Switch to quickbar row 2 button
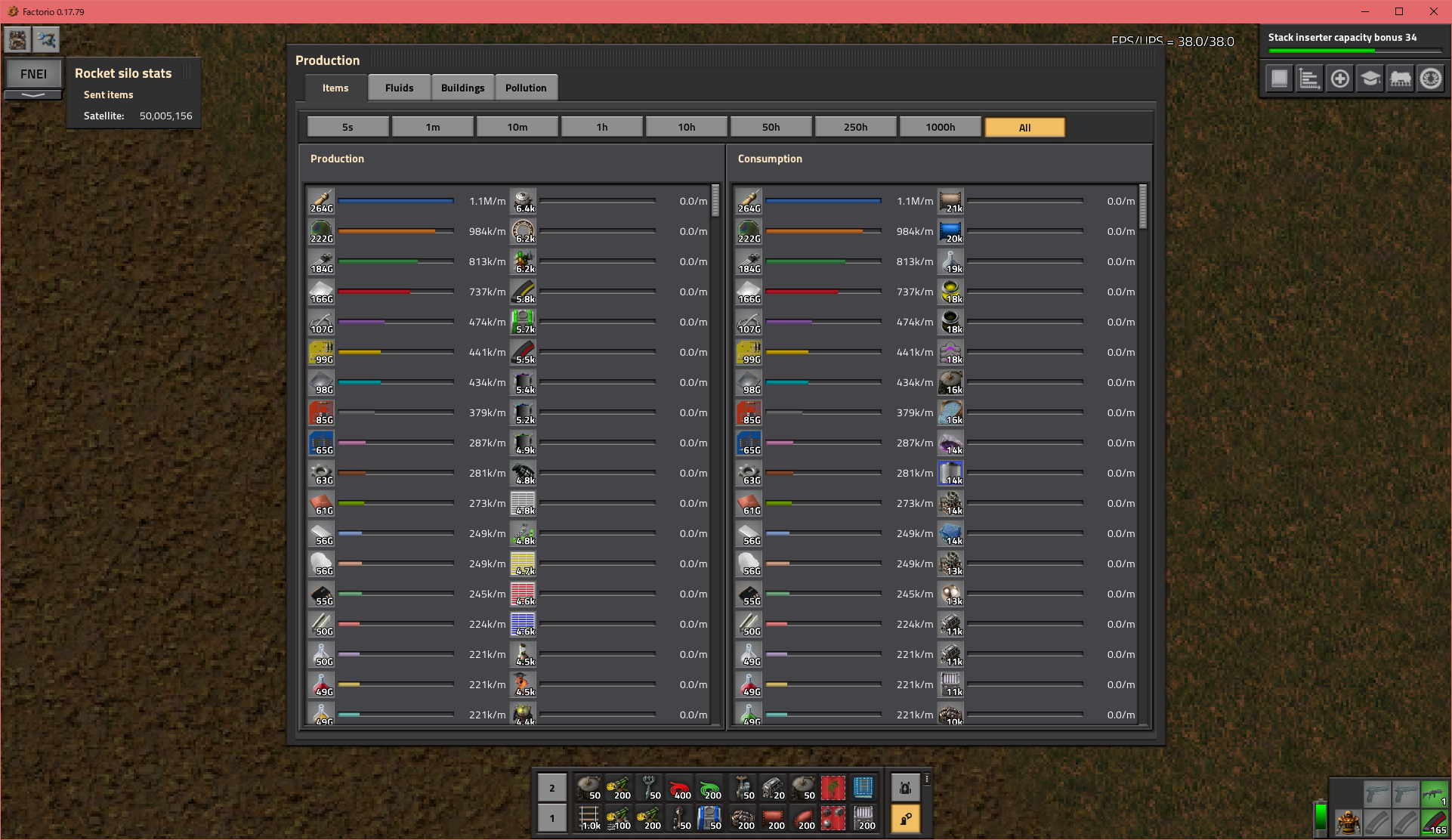Image resolution: width=1452 pixels, height=840 pixels. [x=551, y=788]
